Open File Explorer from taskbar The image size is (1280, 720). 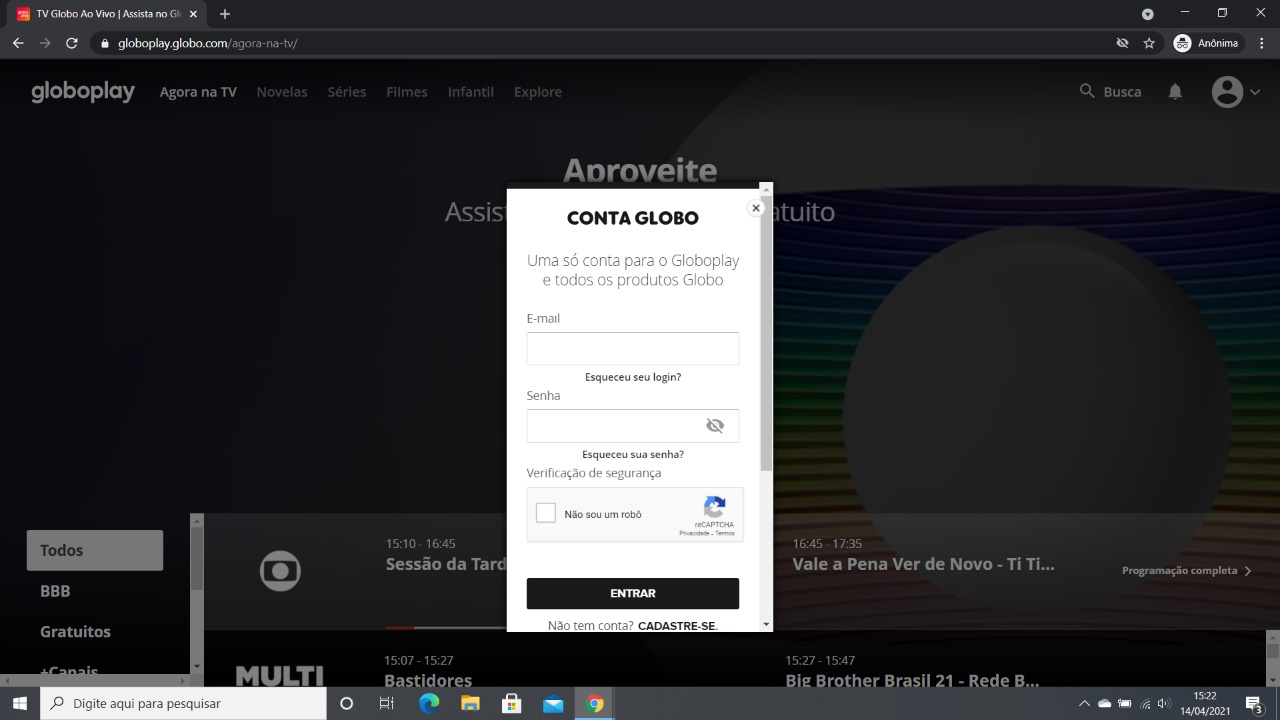click(x=470, y=704)
